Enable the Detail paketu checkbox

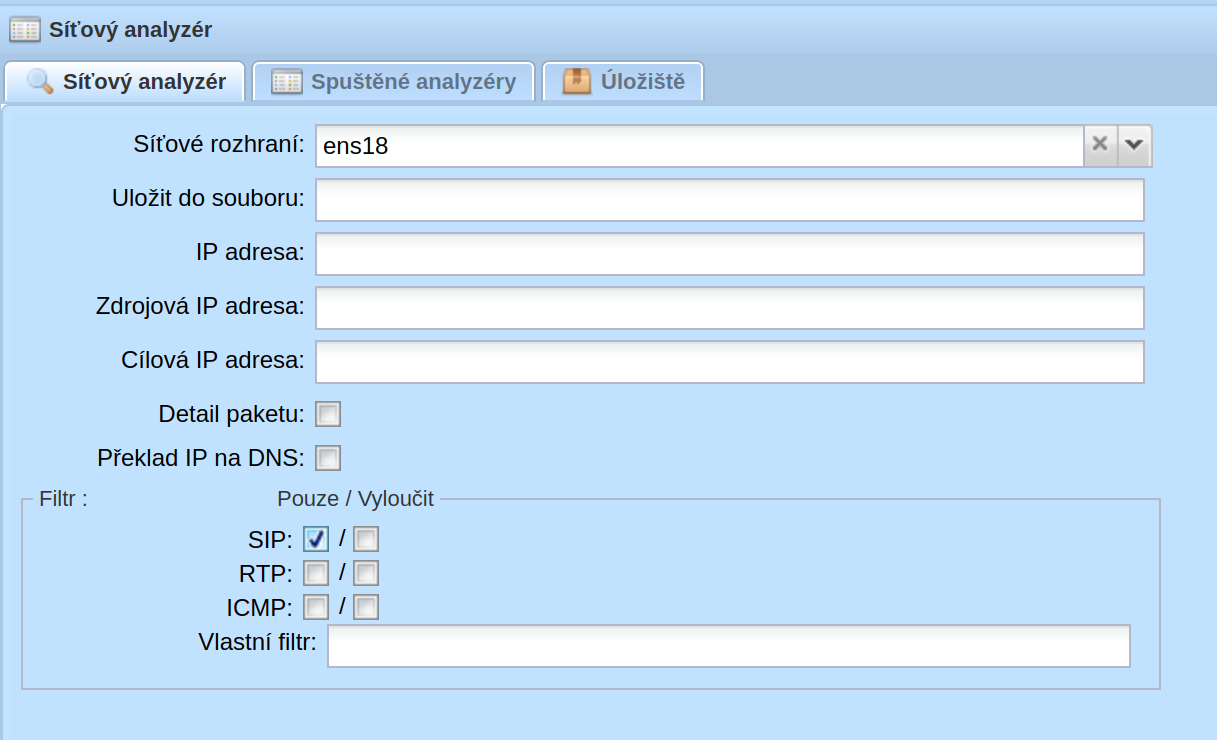click(x=328, y=414)
